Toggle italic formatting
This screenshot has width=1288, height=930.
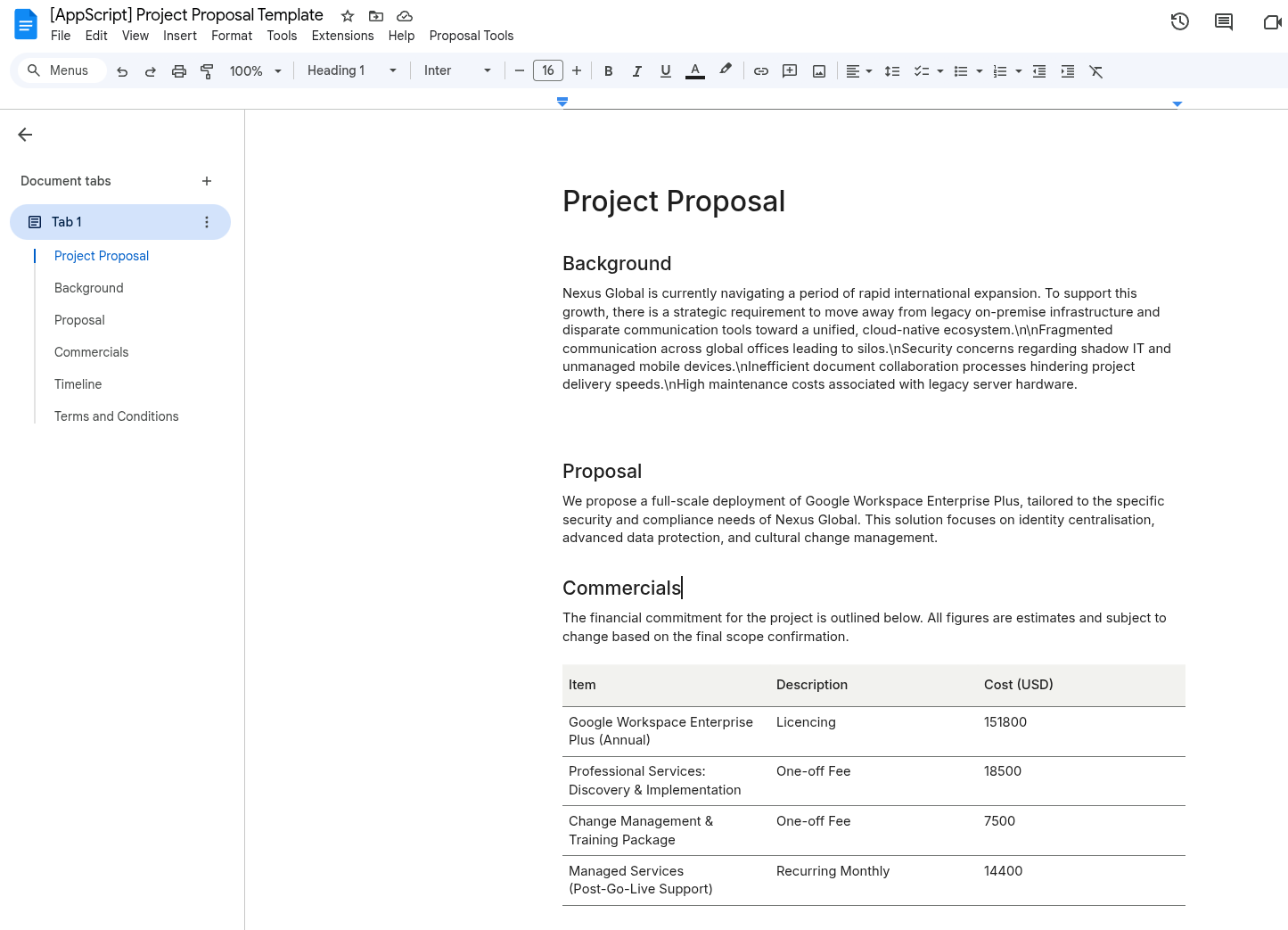(636, 71)
